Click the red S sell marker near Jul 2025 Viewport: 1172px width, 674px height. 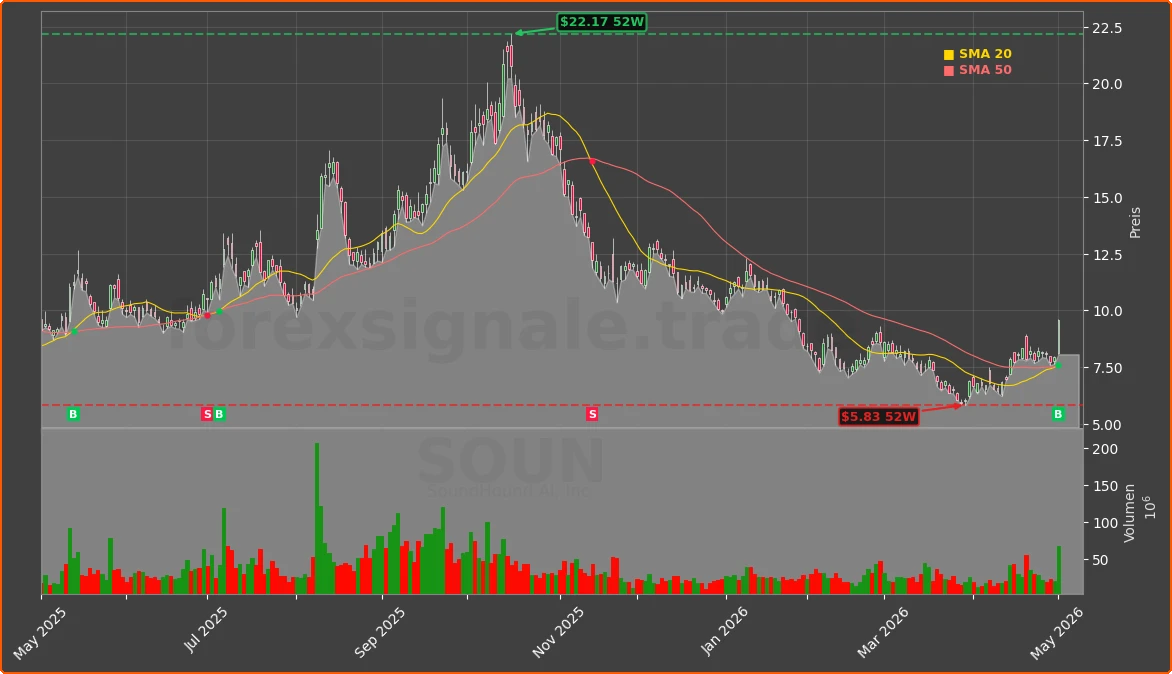point(207,414)
